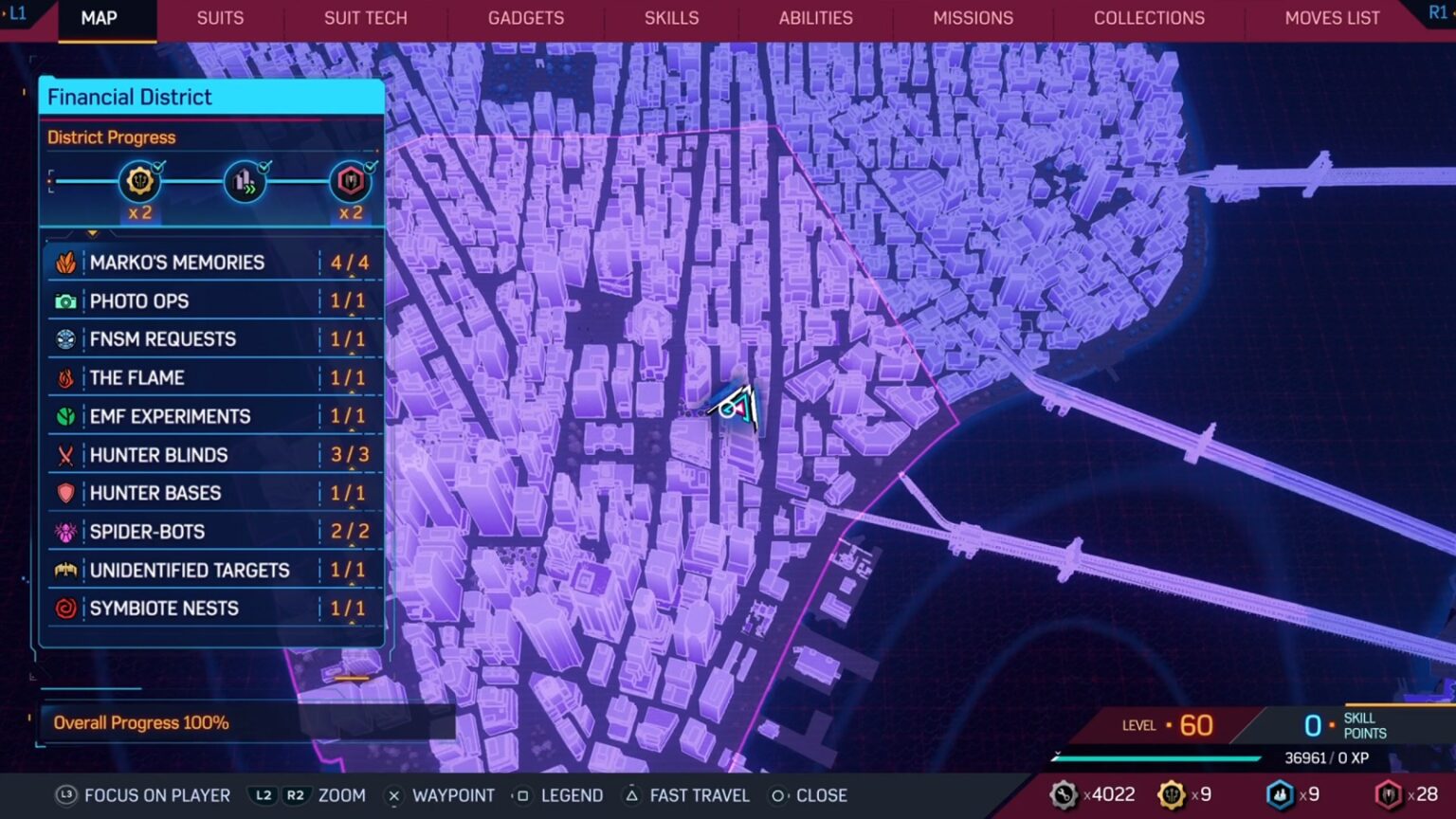Select the Map tab

click(x=100, y=18)
